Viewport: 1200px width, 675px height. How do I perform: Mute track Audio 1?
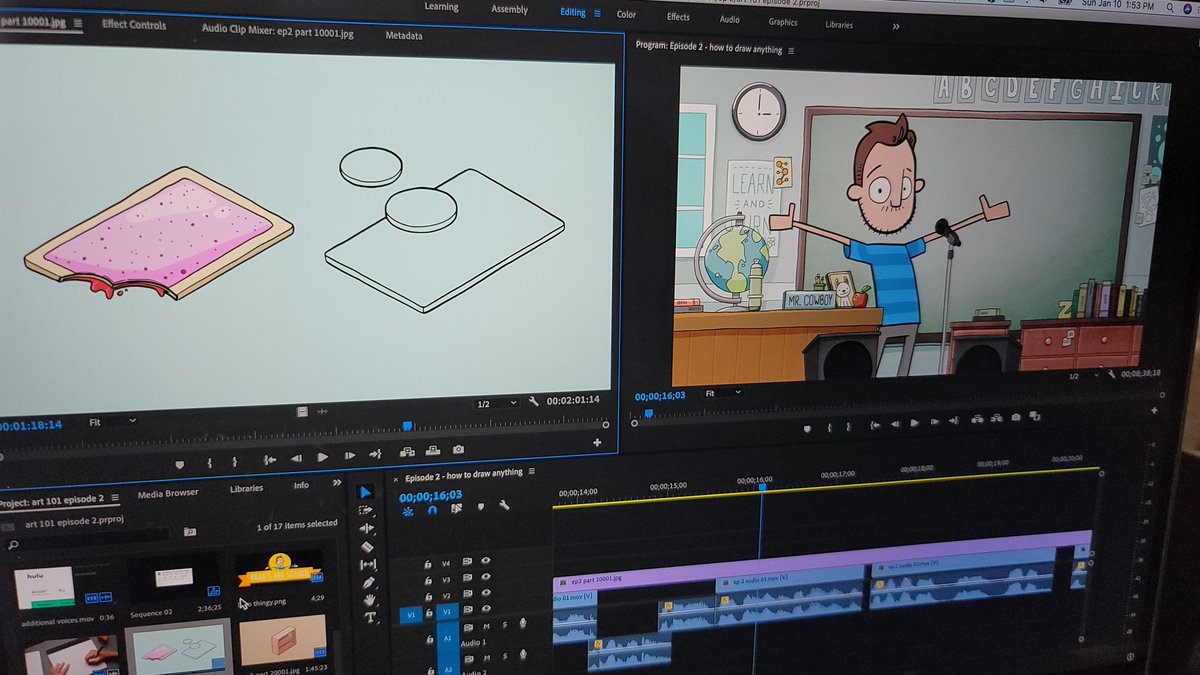(489, 627)
